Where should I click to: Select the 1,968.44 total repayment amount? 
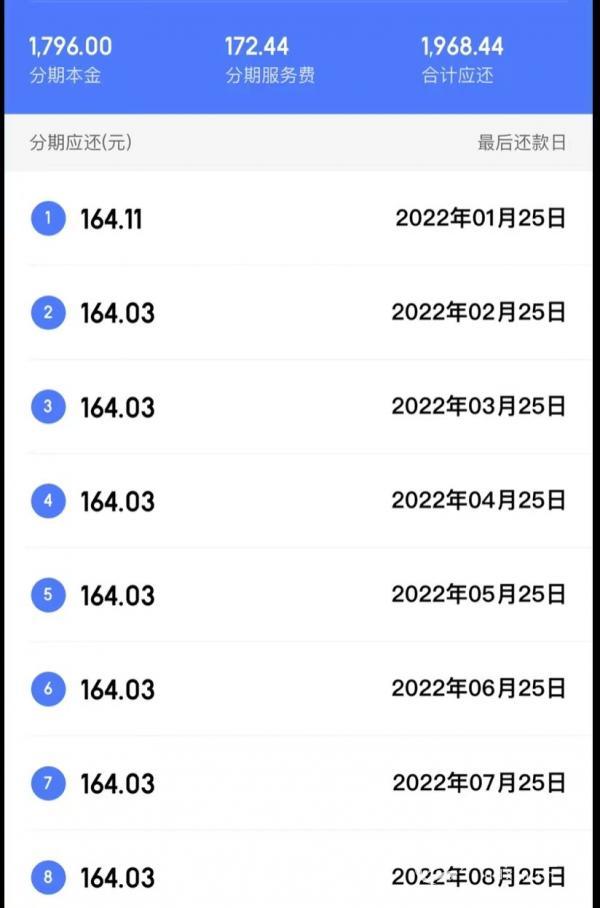(x=462, y=46)
